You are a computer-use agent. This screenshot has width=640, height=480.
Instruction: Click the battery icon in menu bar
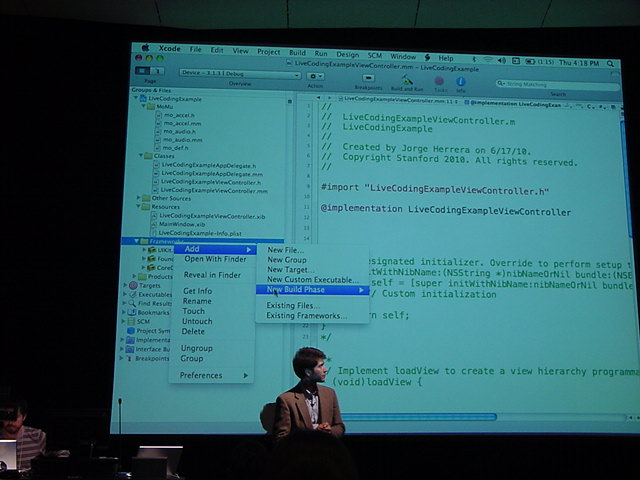(x=530, y=61)
